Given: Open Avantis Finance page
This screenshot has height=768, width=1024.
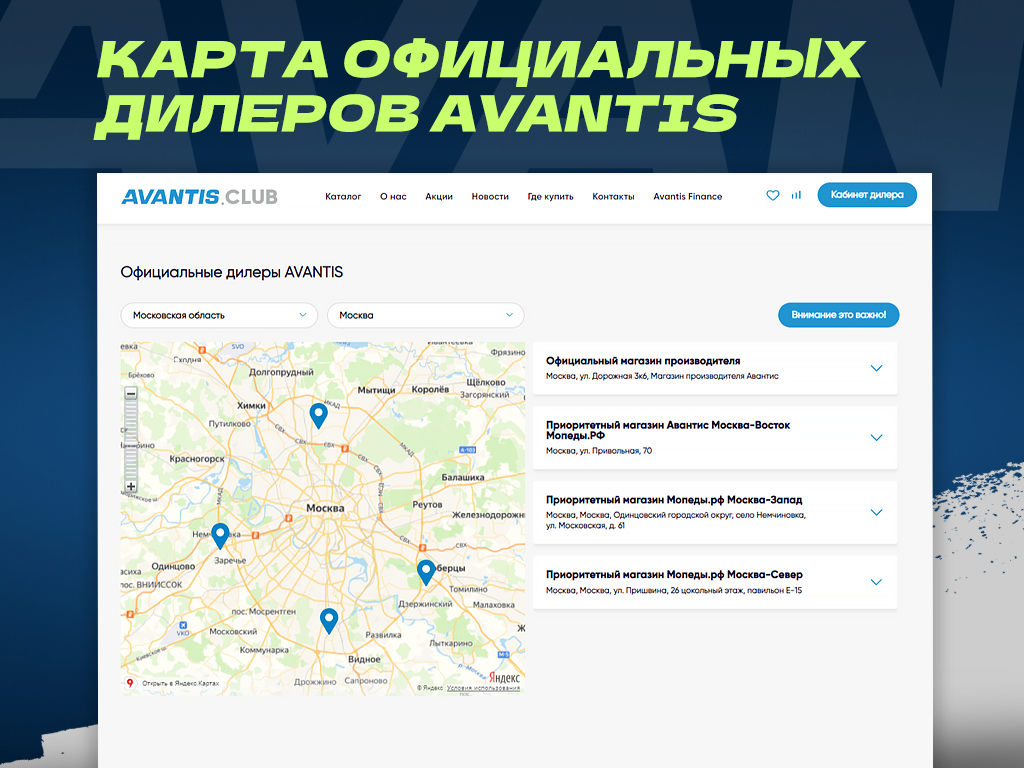Looking at the screenshot, I should [688, 197].
